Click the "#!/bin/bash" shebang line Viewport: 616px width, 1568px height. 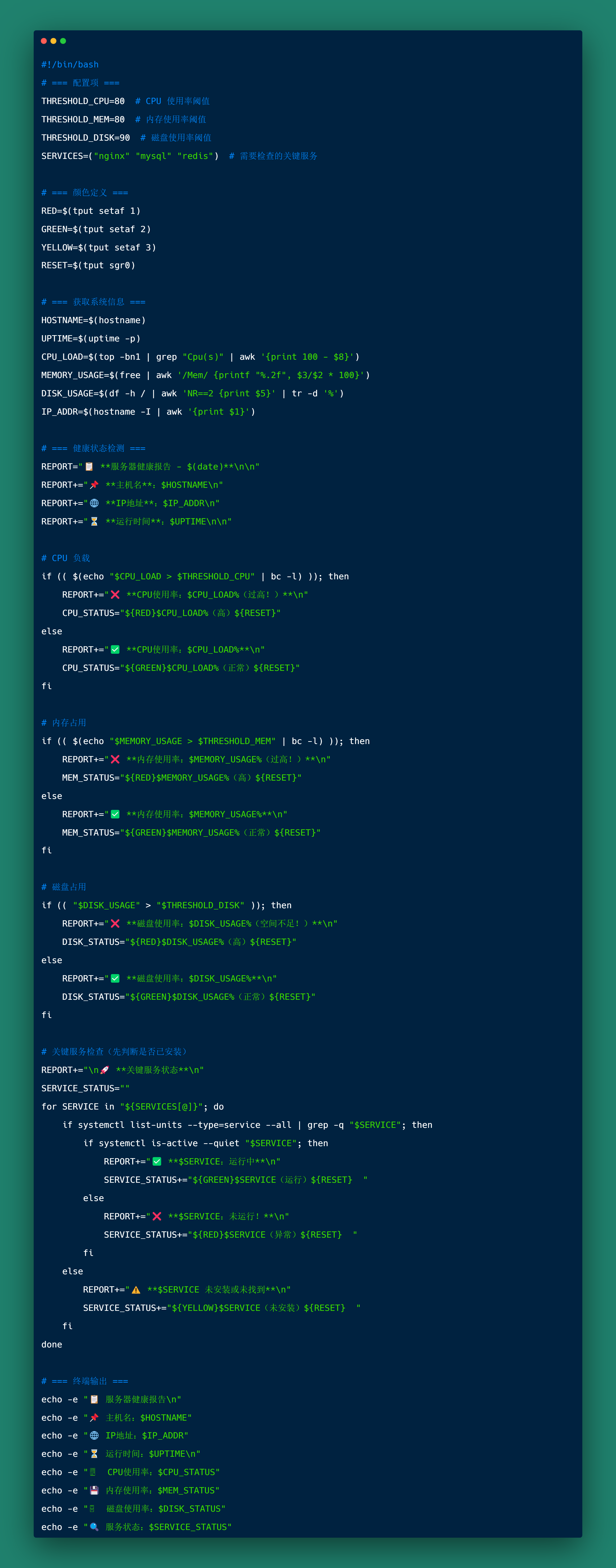70,65
